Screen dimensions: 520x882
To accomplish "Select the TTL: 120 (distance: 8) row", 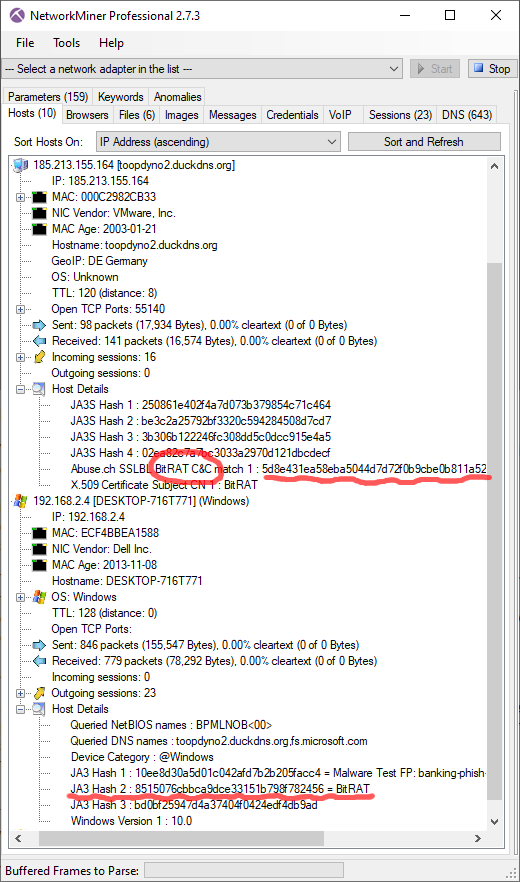I will 104,293.
